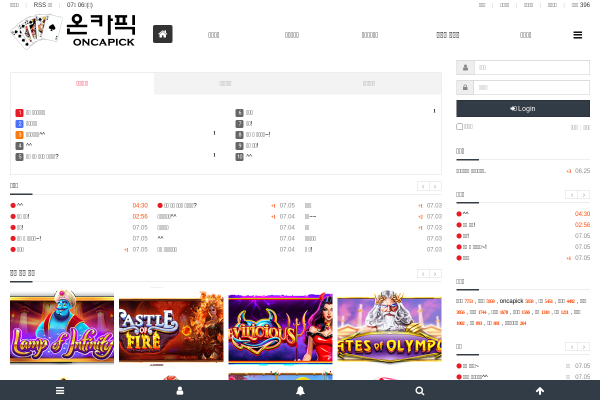The image size is (600, 400).
Task: Go to next slot game thumbnails
Action: (x=435, y=274)
